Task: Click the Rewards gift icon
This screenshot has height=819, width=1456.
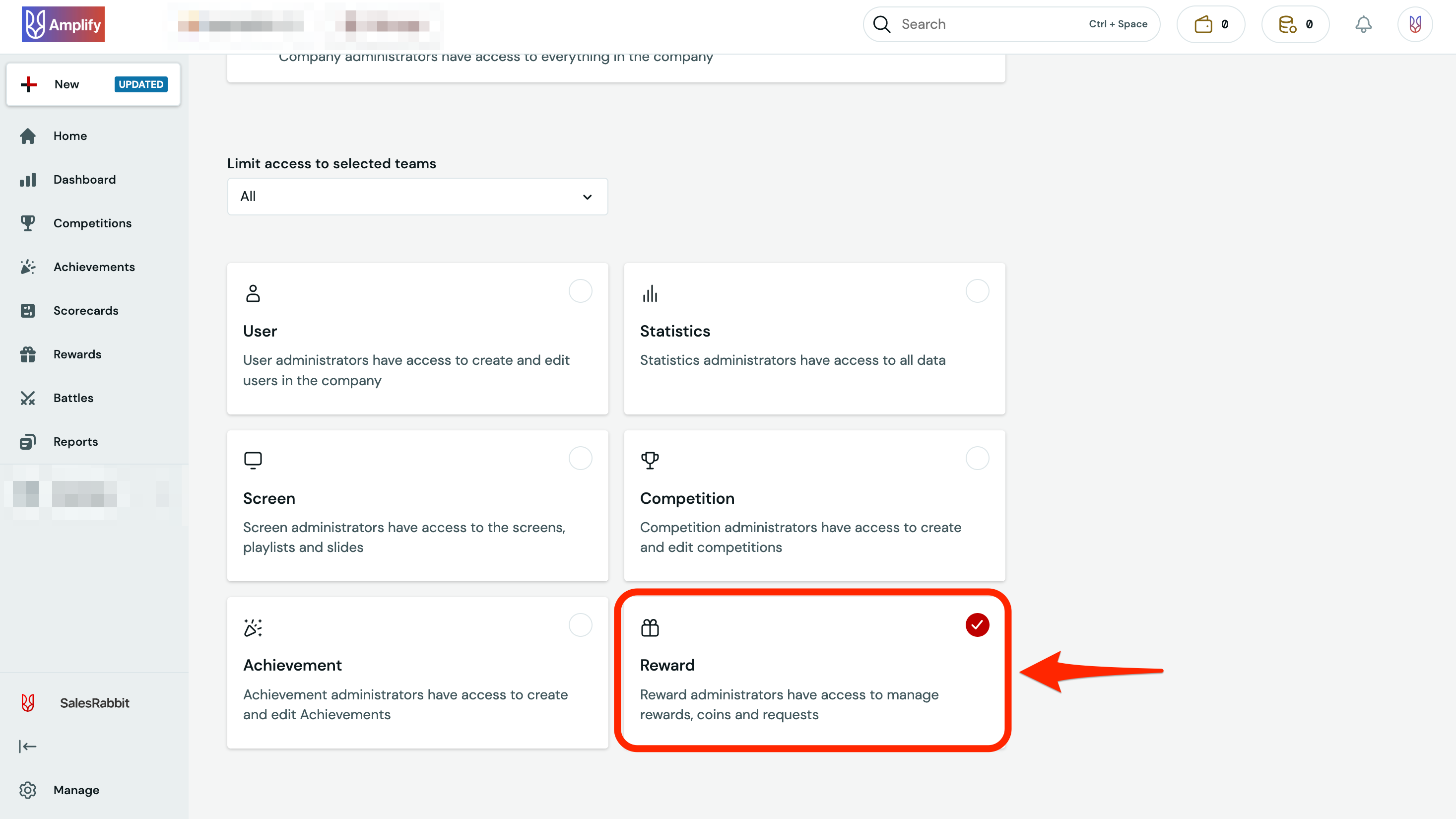Action: [28, 354]
